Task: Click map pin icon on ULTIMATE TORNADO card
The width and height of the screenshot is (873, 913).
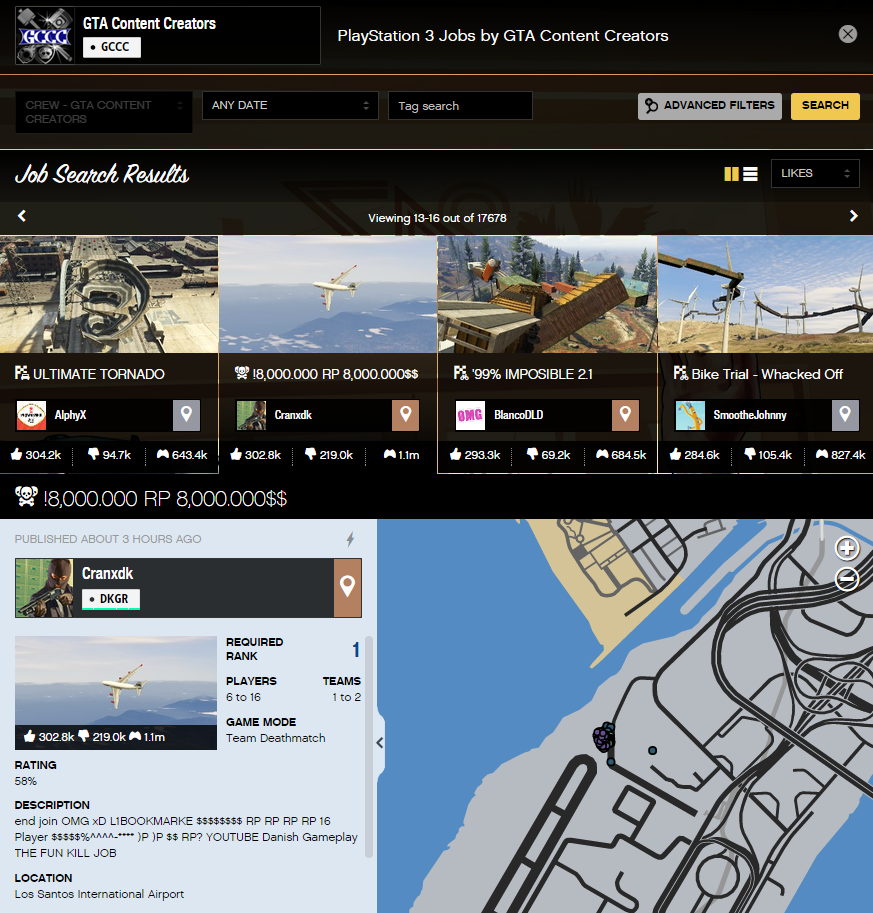Action: click(186, 415)
